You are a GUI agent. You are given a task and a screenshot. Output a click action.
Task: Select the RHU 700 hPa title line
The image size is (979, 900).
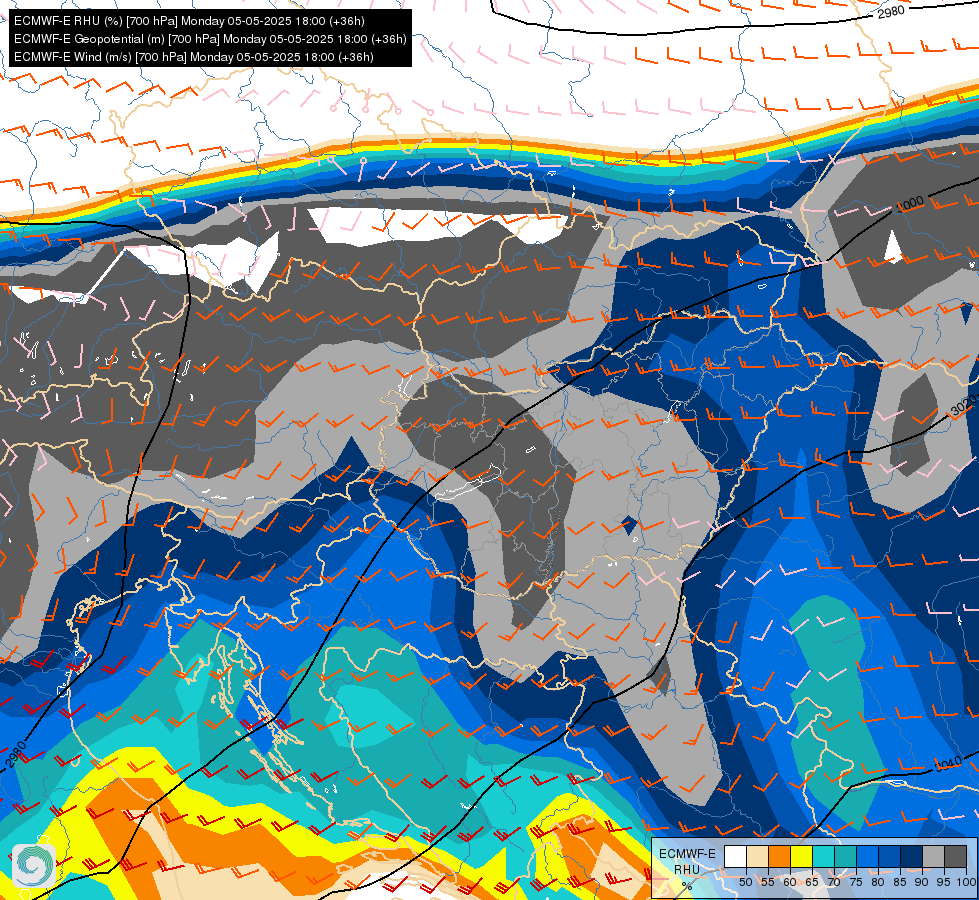[x=189, y=21]
